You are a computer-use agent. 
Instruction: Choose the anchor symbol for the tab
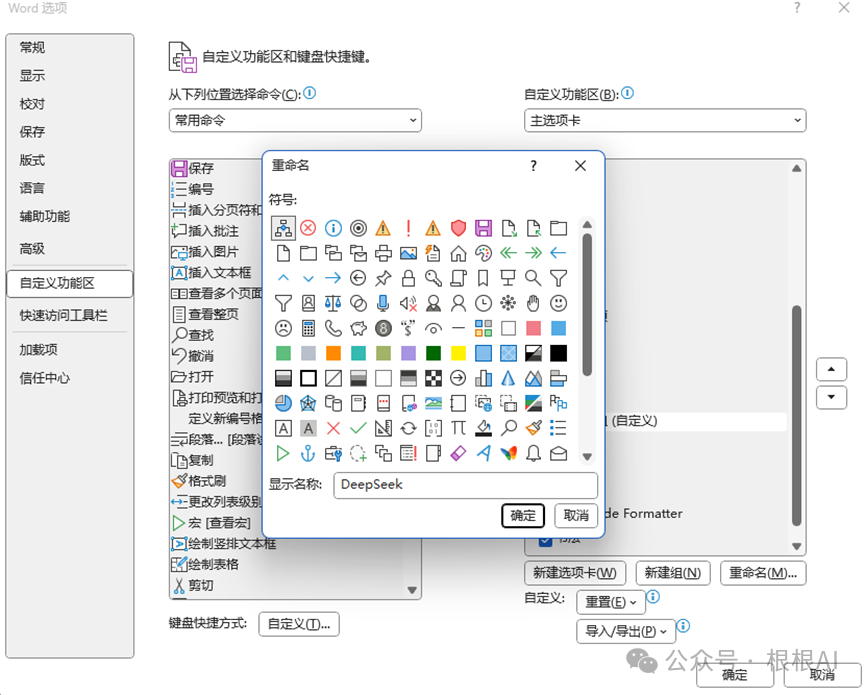tap(308, 452)
